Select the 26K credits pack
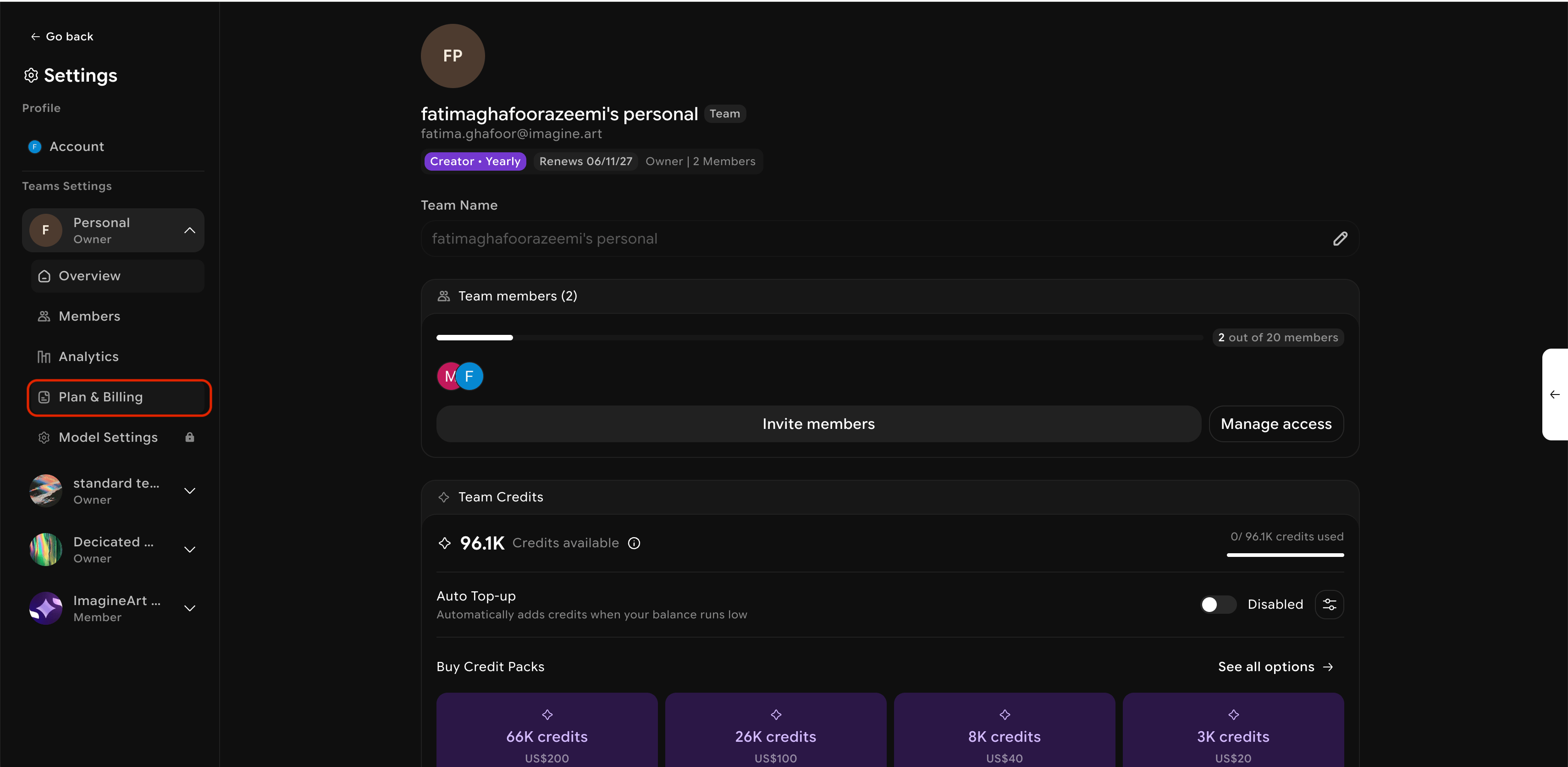 [x=775, y=730]
